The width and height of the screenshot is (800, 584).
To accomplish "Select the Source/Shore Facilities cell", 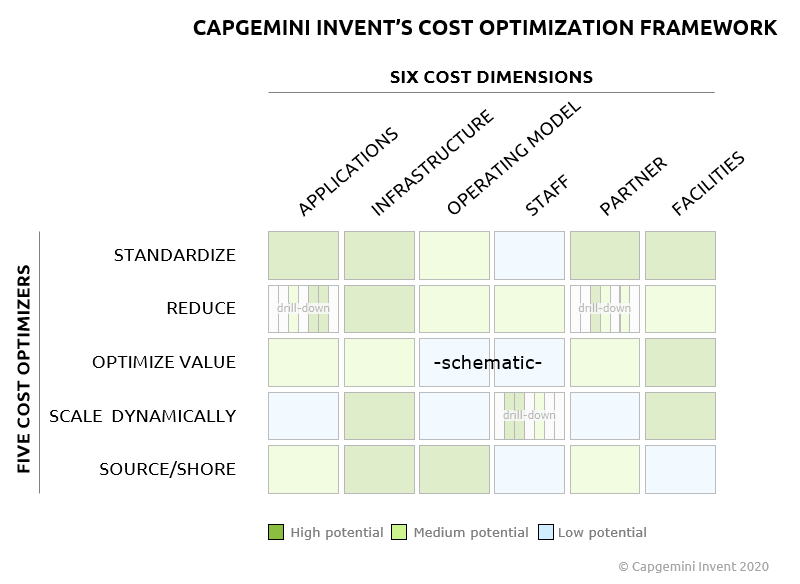I will (680, 469).
